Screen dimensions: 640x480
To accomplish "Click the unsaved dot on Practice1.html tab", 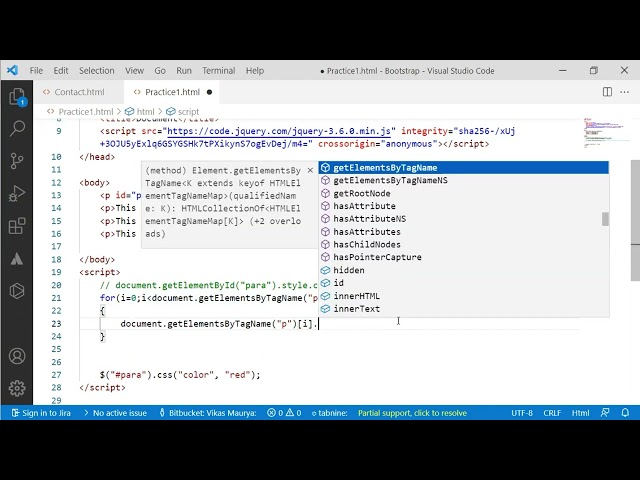I will coord(209,92).
